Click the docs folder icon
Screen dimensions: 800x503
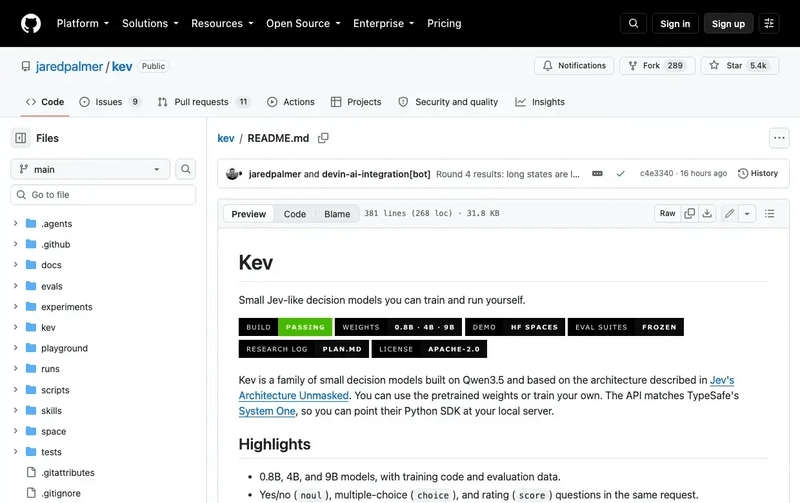click(31, 265)
